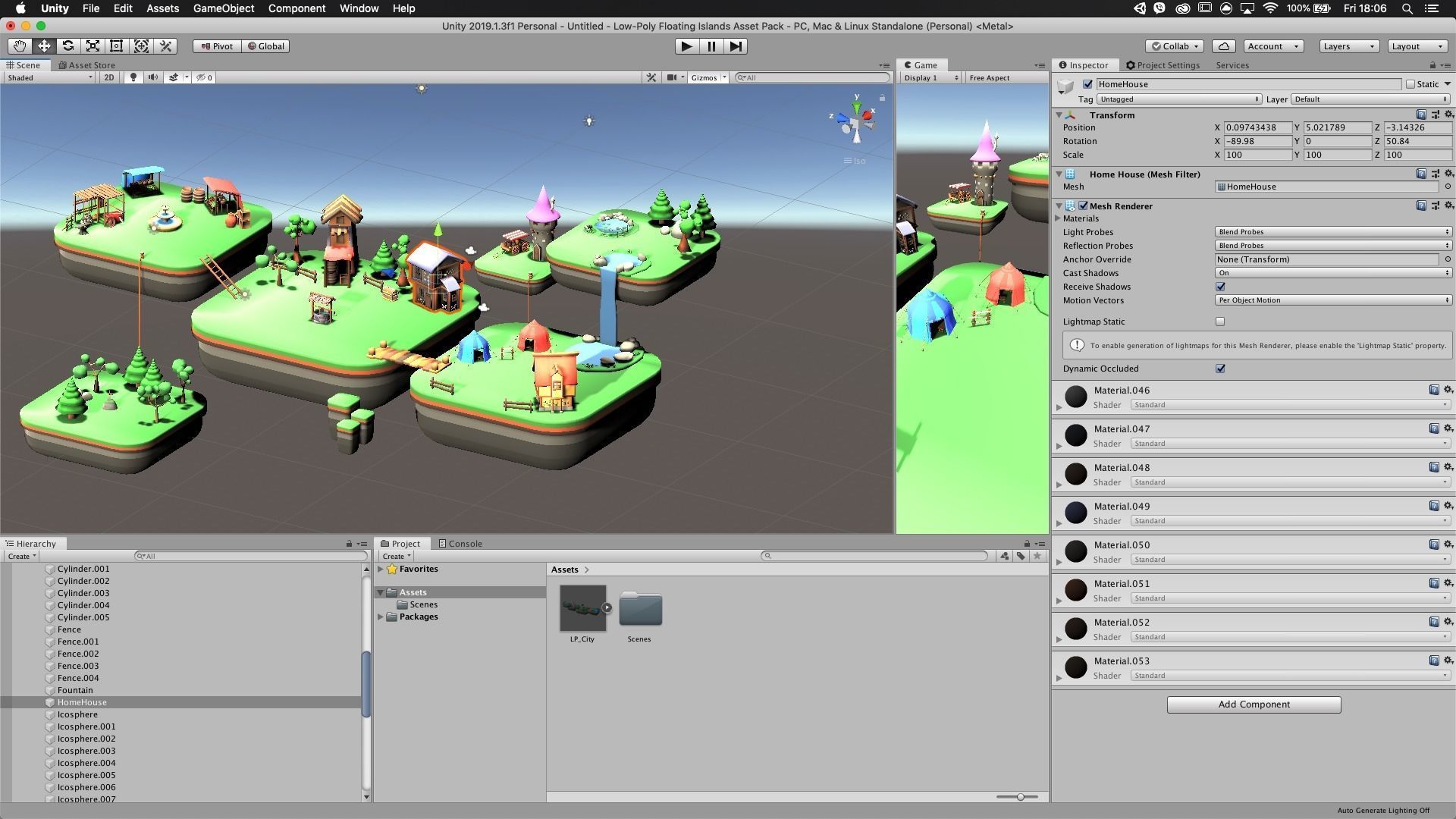Screen dimensions: 1456x819
Task: Open the GameObject menu
Action: click(223, 8)
